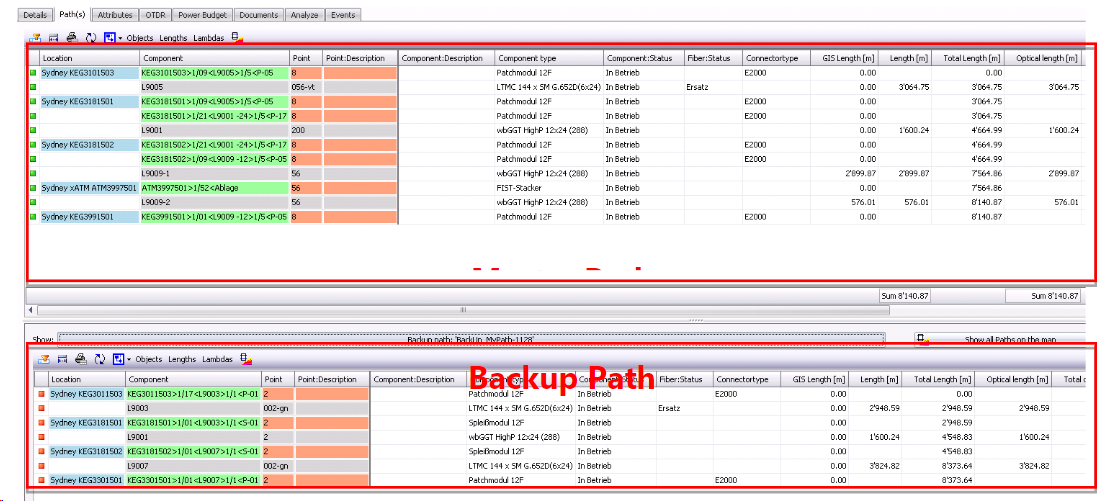1105x501 pixels.
Task: Click the green square on the ATM3997501 row
Action: pos(33,188)
